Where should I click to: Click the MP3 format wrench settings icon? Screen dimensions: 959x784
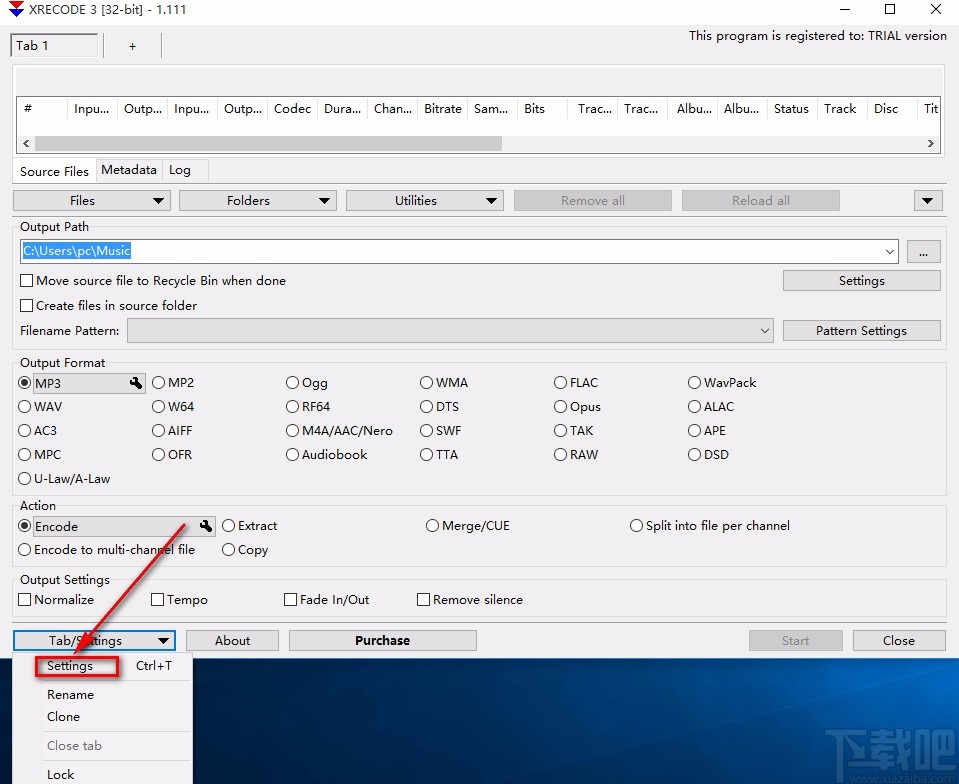pyautogui.click(x=136, y=383)
